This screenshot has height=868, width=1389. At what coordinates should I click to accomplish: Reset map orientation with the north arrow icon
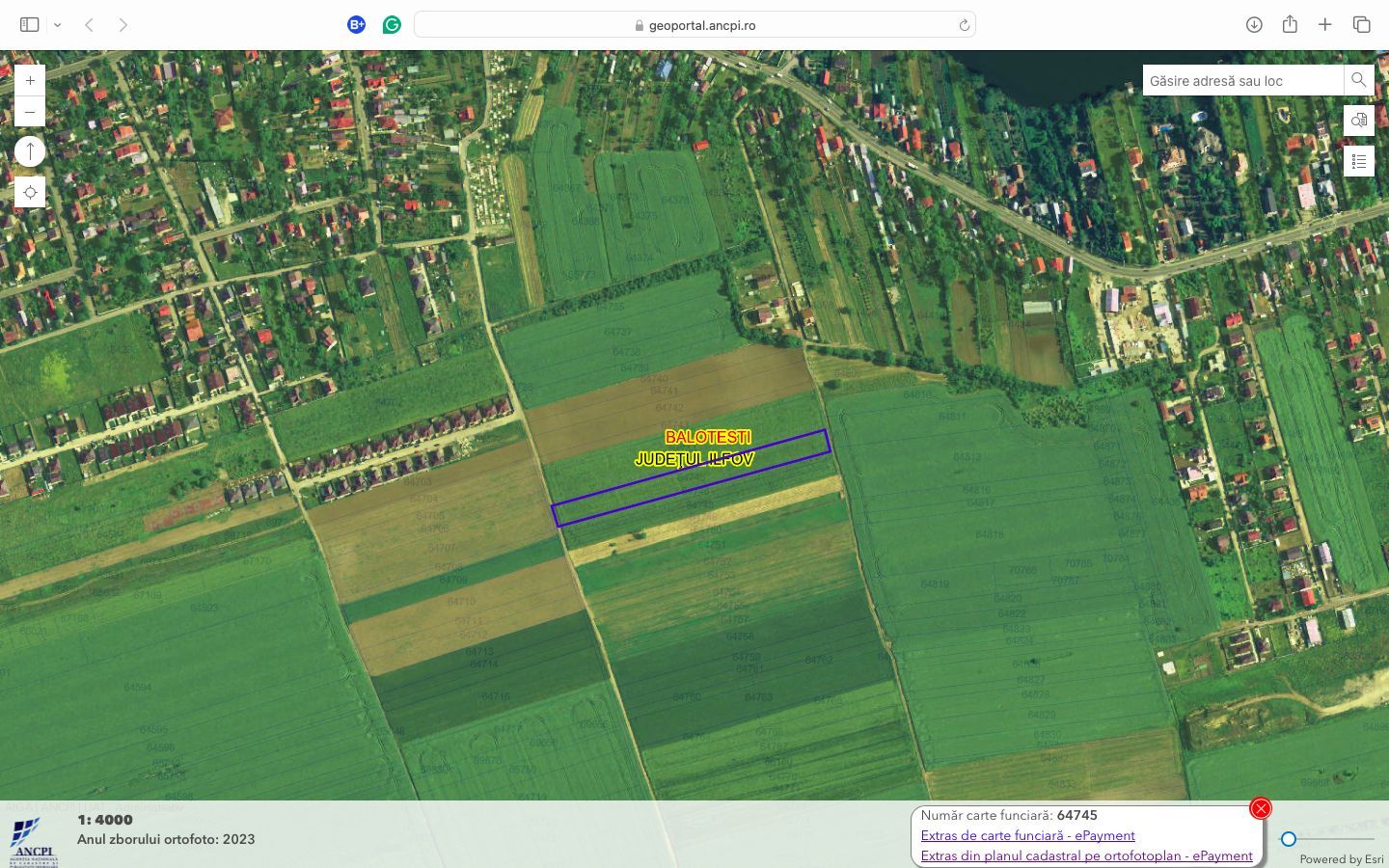30,150
